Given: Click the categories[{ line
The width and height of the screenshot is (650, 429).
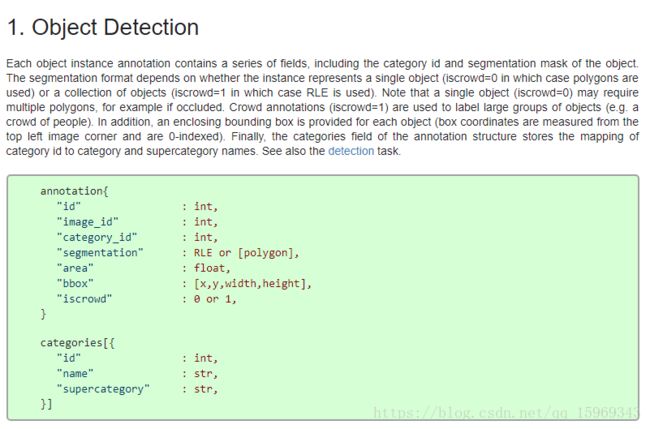Looking at the screenshot, I should point(78,343).
